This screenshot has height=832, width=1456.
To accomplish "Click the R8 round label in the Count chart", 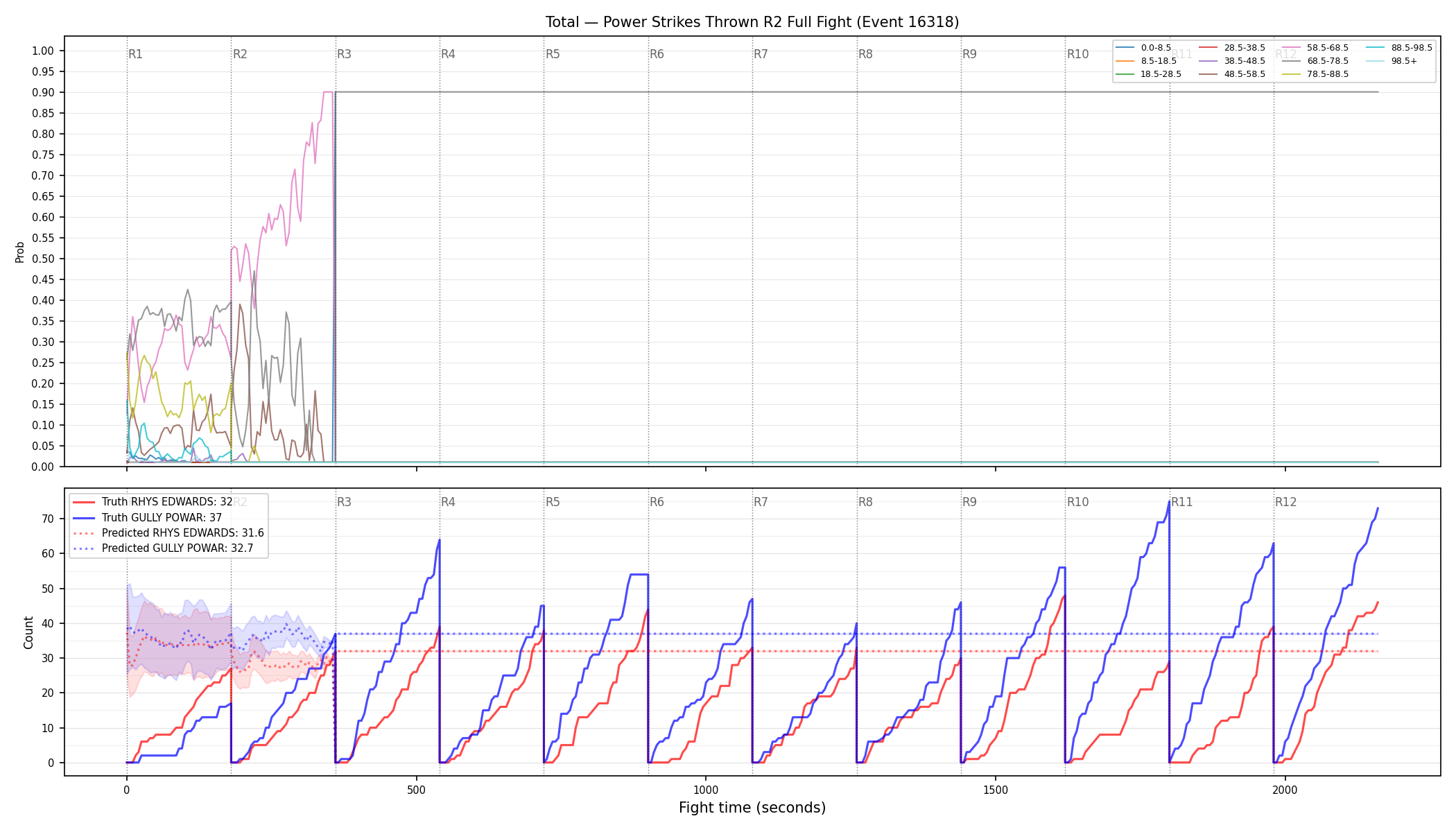I will click(866, 502).
